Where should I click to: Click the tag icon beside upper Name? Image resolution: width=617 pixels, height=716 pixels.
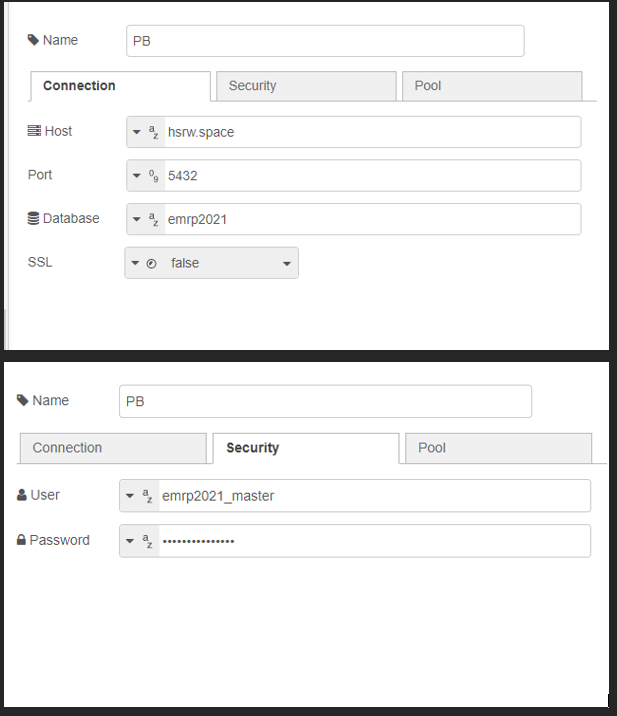pos(33,41)
